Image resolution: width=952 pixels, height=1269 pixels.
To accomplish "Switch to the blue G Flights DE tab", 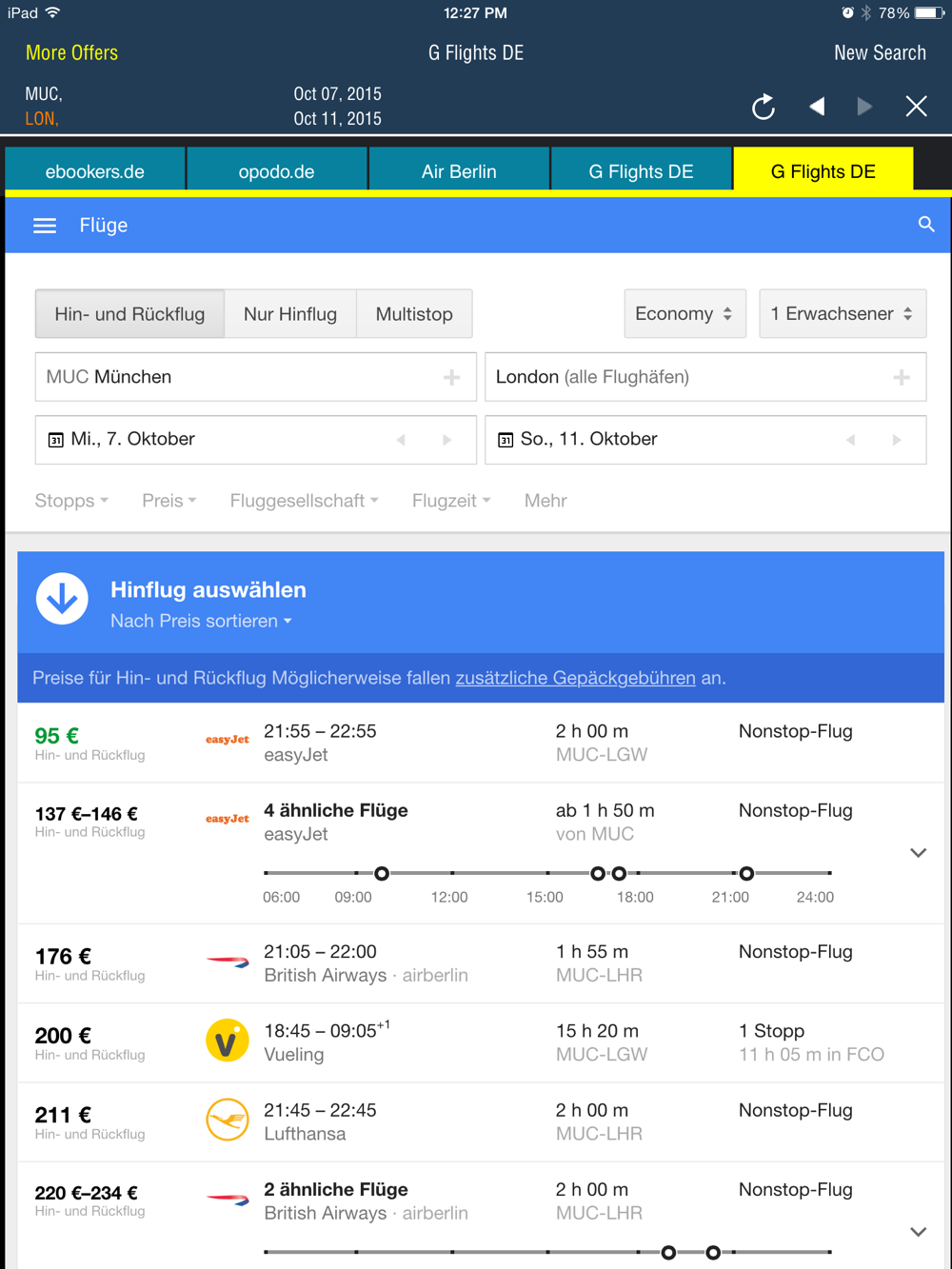I will click(x=641, y=171).
